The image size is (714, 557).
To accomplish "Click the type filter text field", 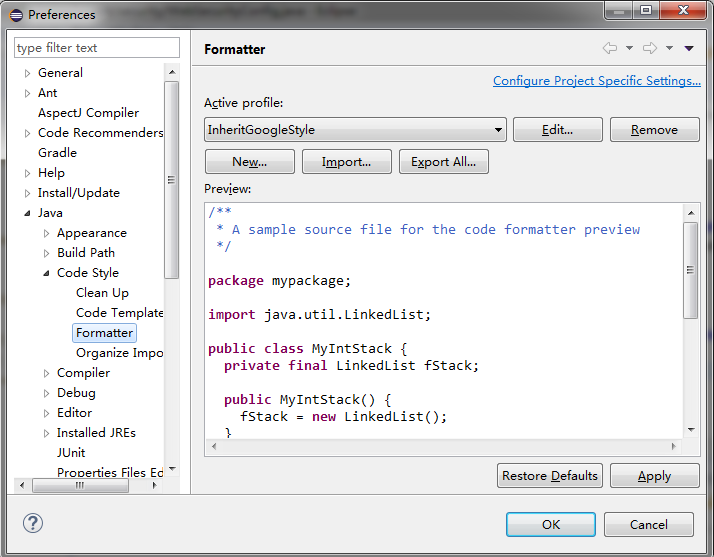I will pyautogui.click(x=97, y=47).
